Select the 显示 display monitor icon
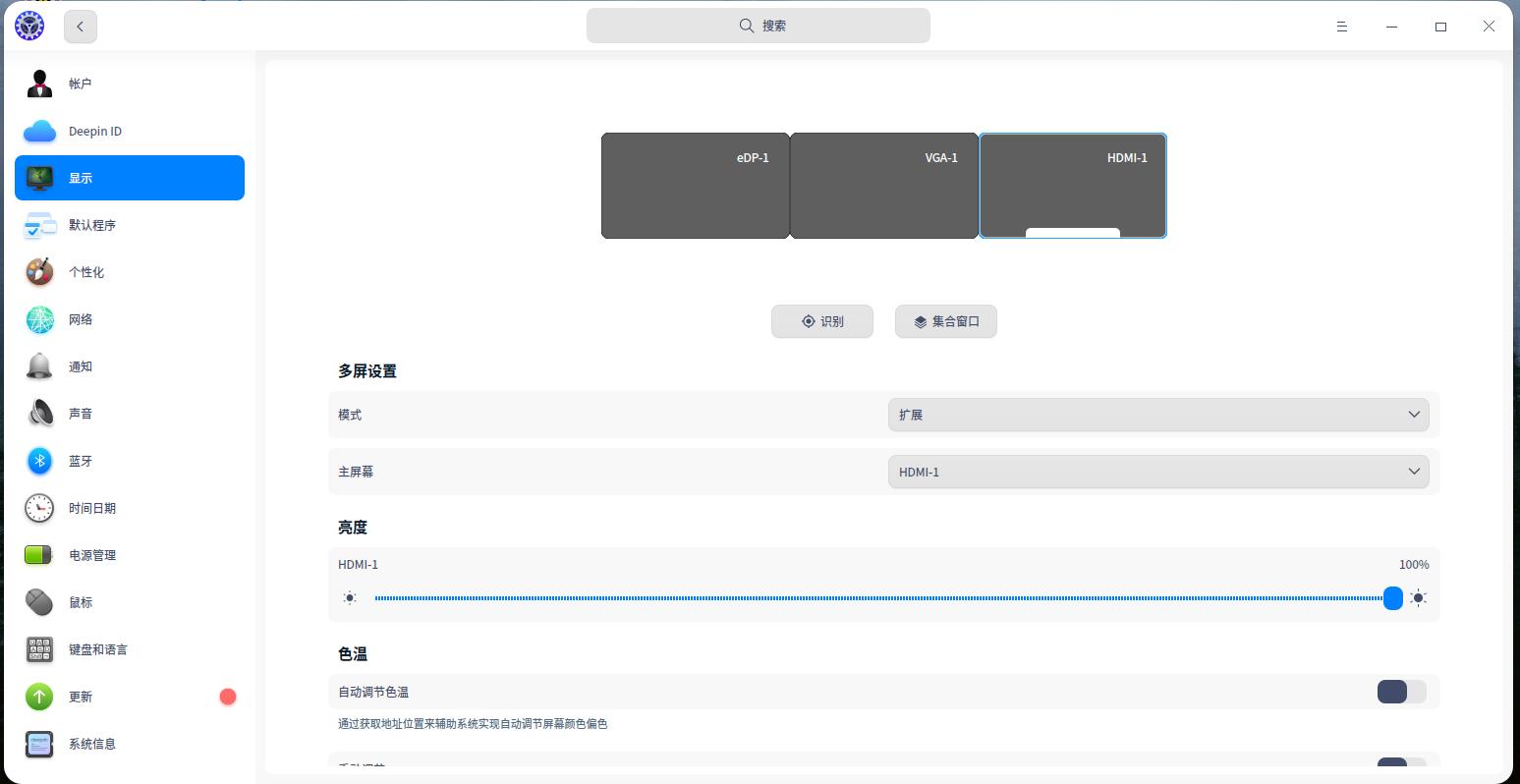Image resolution: width=1520 pixels, height=784 pixels. click(39, 178)
